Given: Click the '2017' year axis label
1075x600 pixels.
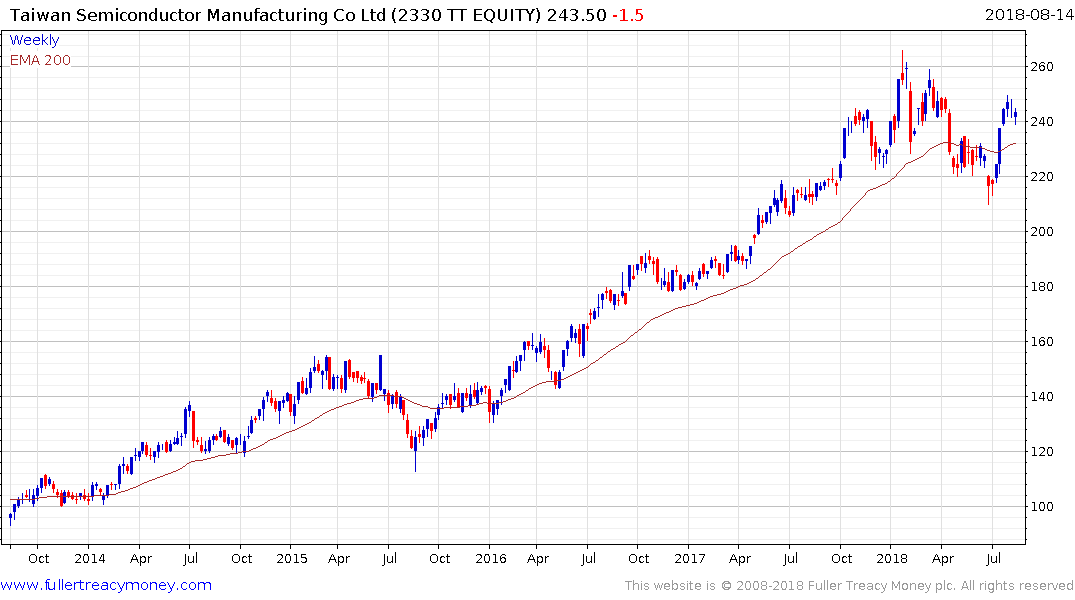Looking at the screenshot, I should pos(689,558).
